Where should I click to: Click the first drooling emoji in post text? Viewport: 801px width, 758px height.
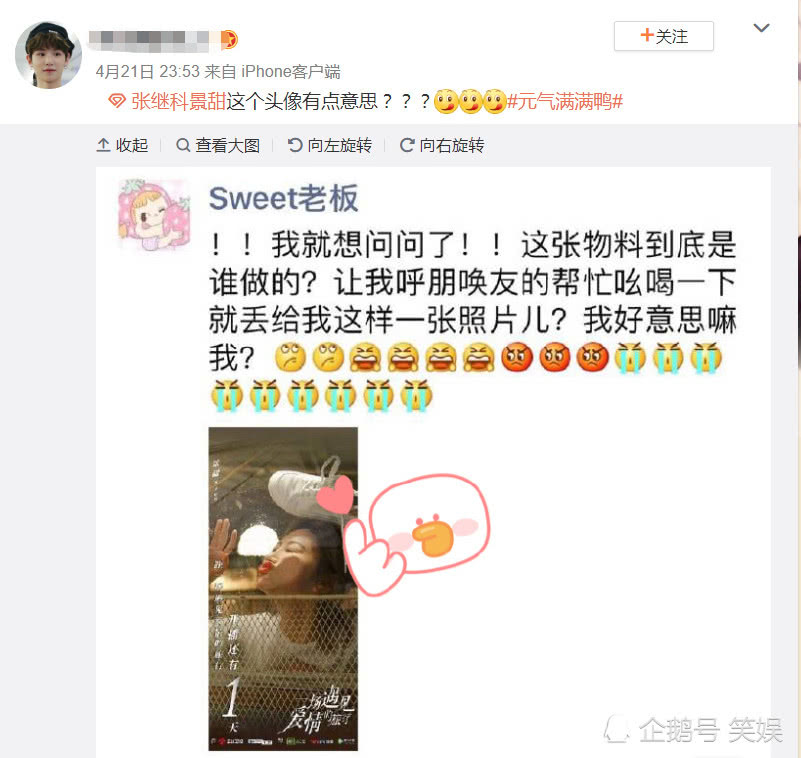click(445, 101)
